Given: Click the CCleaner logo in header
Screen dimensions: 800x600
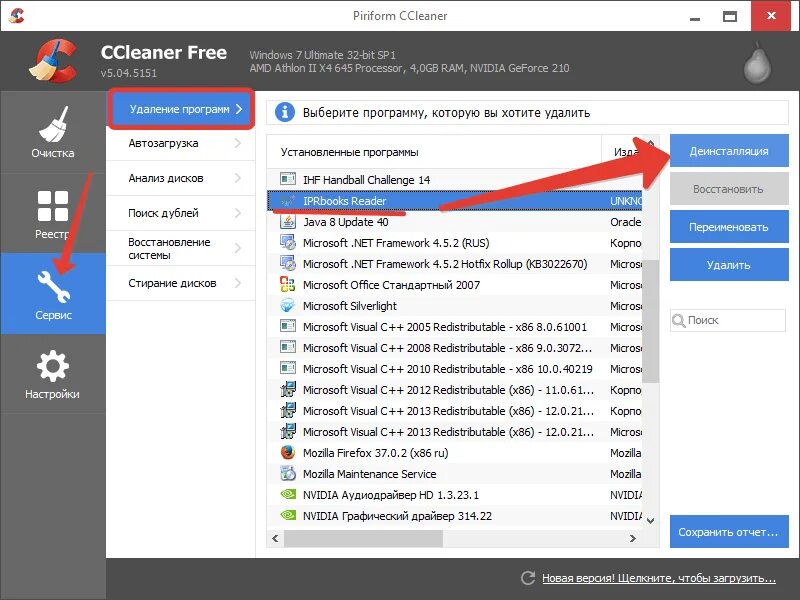Looking at the screenshot, I should (53, 61).
